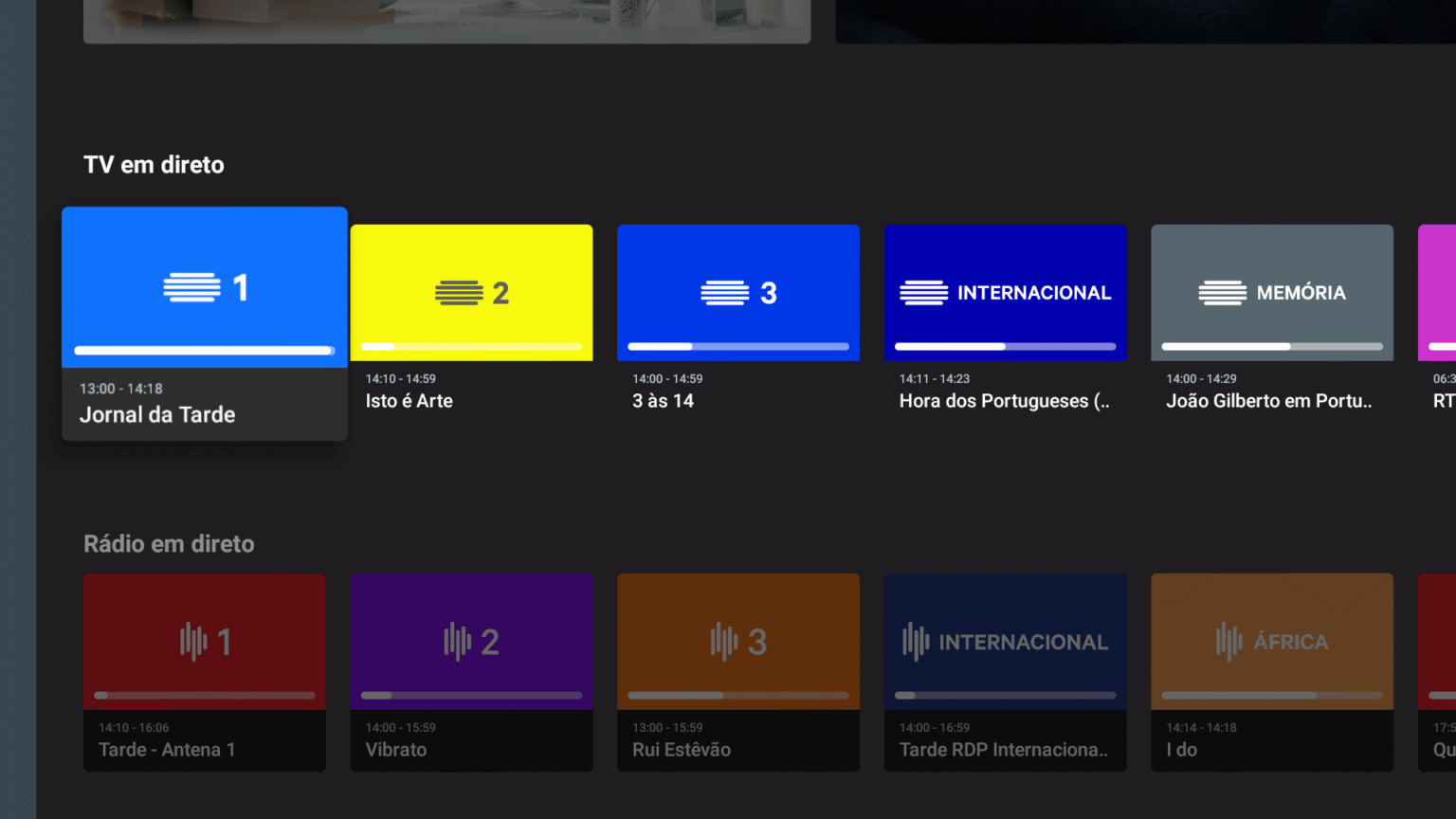The height and width of the screenshot is (819, 1456).
Task: Select the RTP1 live TV channel
Action: pyautogui.click(x=204, y=286)
